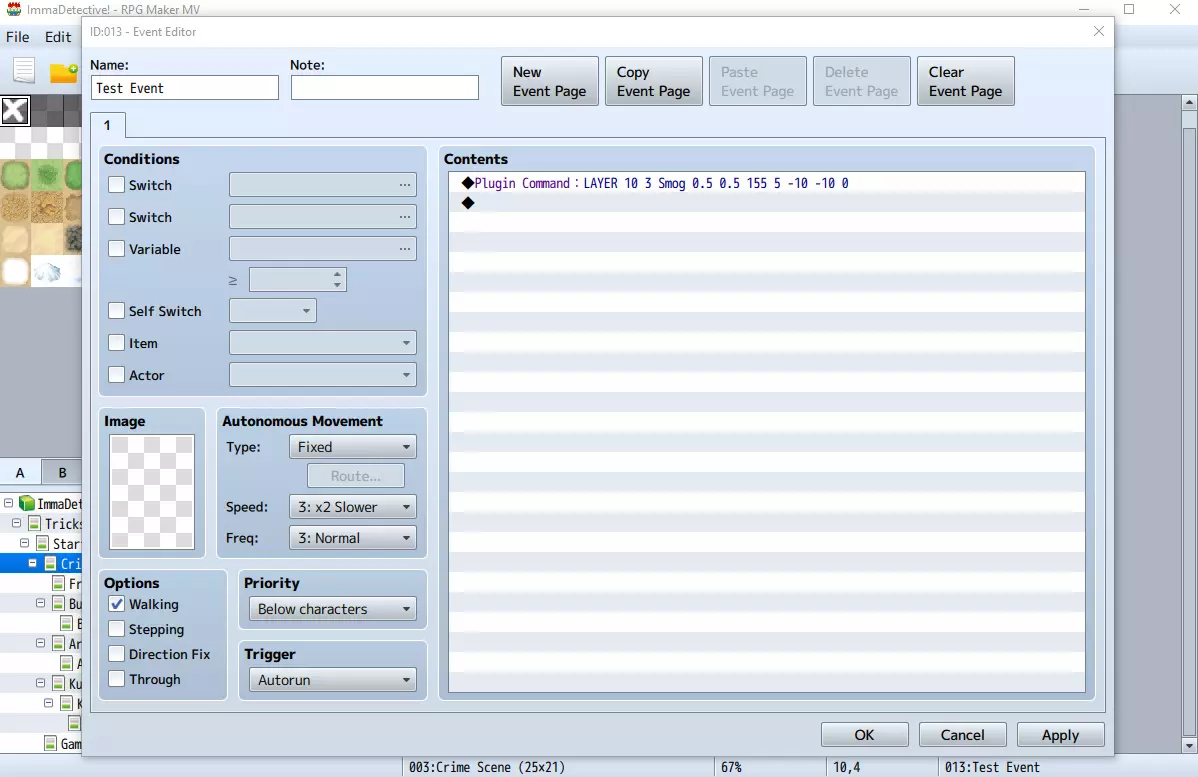
Task: Open the first Switch condition selector ellipsis
Action: click(404, 185)
